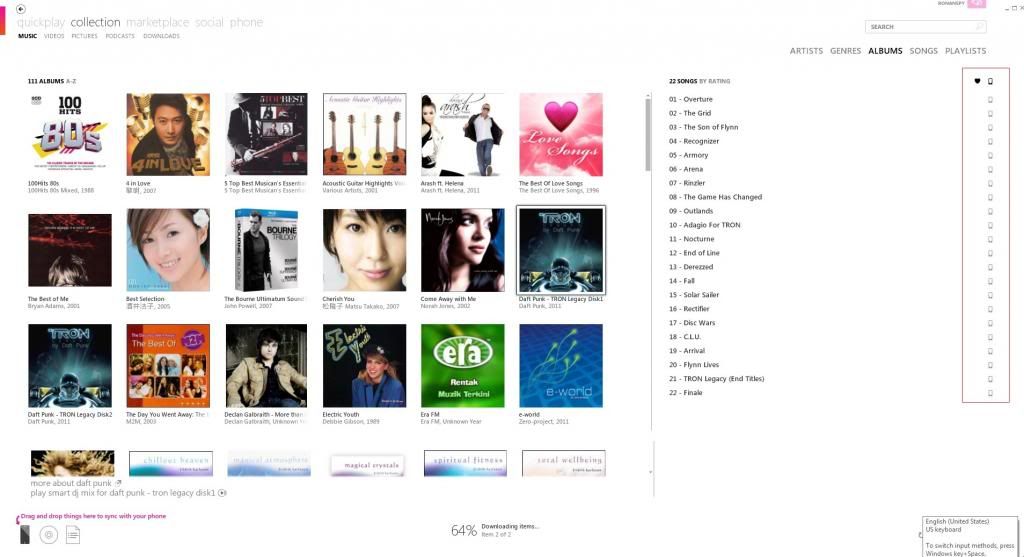The height and width of the screenshot is (557, 1024).
Task: Select song '21 - TRON Legacy (End Titles)'
Action: [x=716, y=379]
